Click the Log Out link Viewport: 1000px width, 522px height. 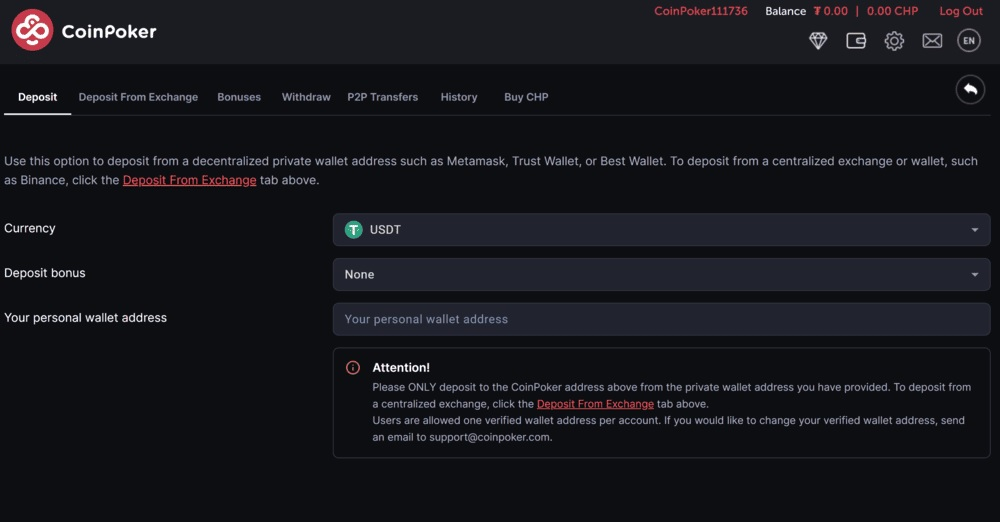[960, 11]
